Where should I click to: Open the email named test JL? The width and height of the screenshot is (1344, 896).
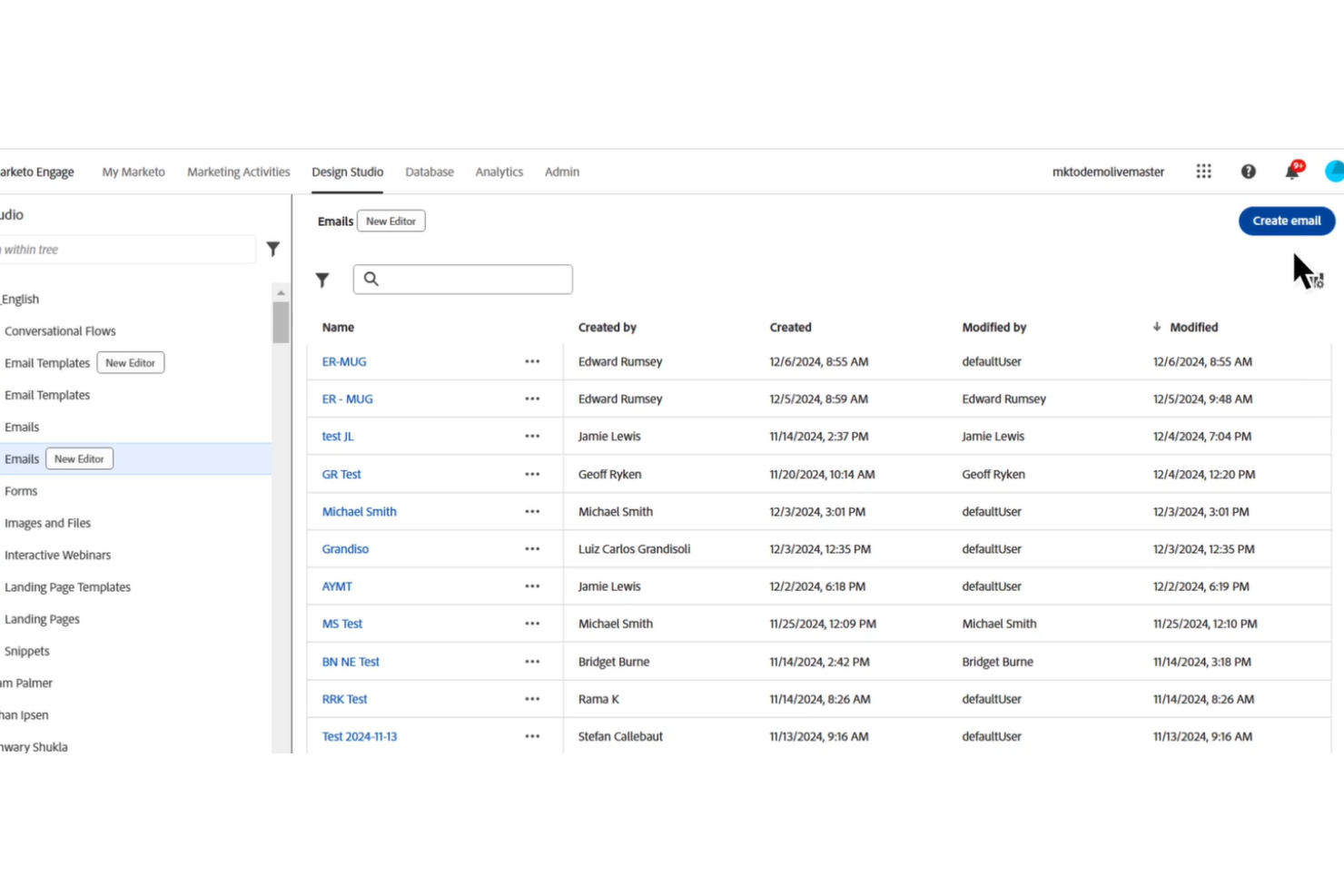(x=337, y=436)
